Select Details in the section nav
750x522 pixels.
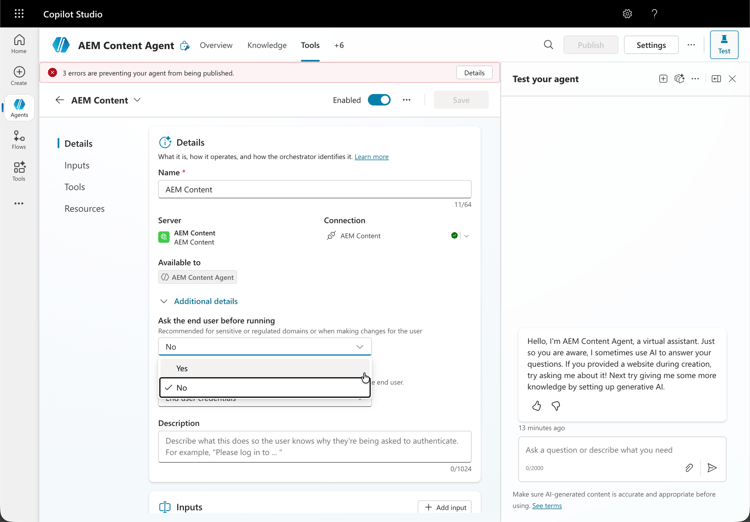78,144
